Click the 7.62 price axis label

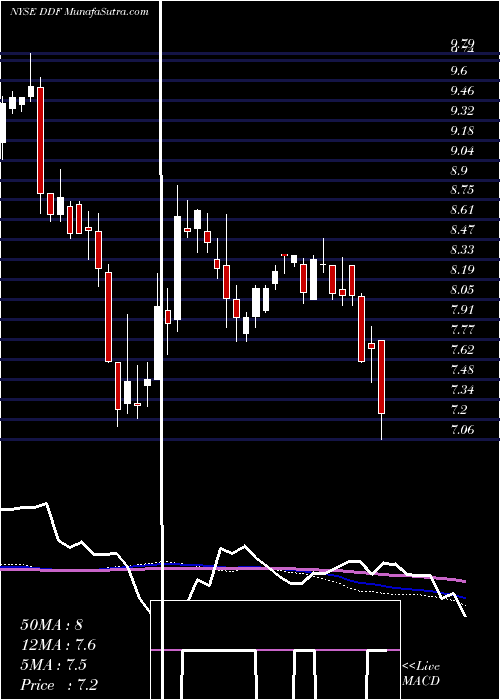(462, 349)
